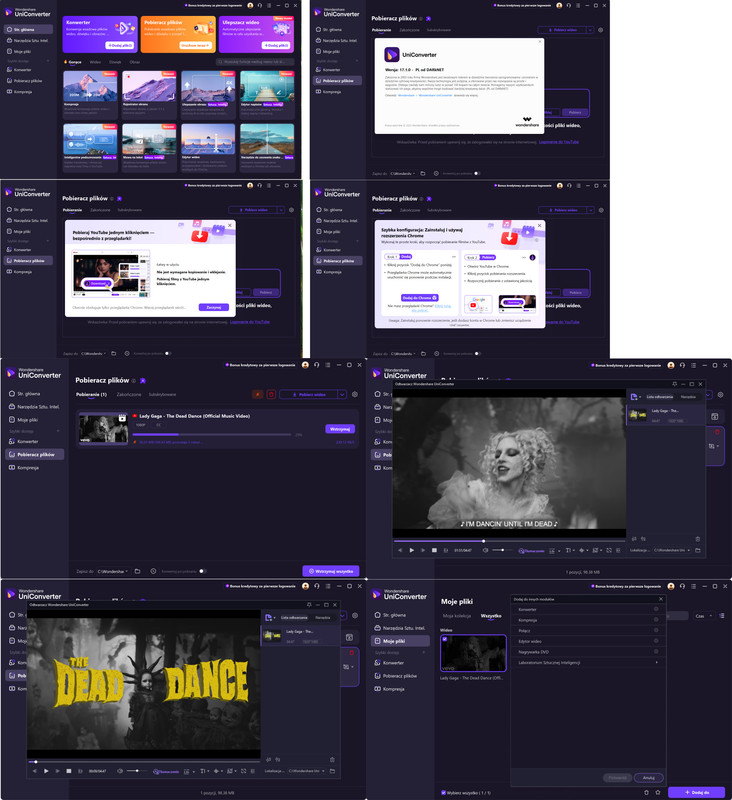Open the Czas sort dropdown in Moje pliki

click(704, 616)
